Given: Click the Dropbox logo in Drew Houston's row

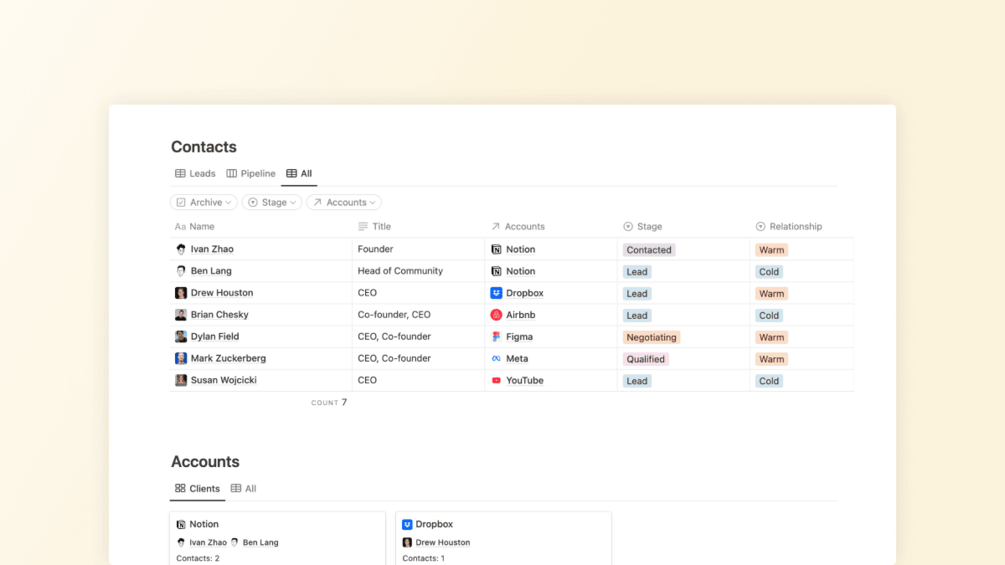Looking at the screenshot, I should click(496, 293).
